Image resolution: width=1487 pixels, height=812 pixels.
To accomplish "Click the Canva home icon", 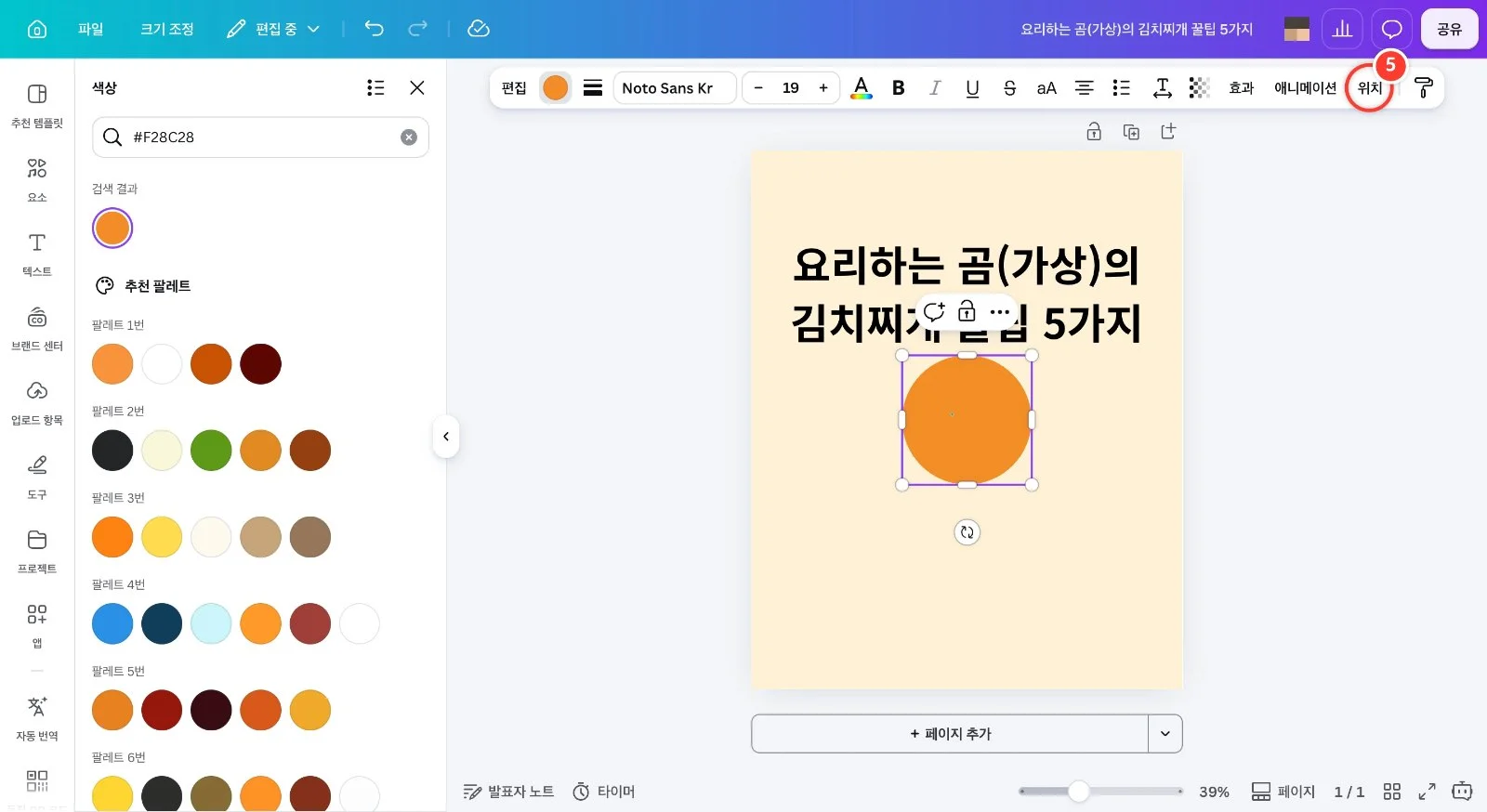I will (x=37, y=29).
